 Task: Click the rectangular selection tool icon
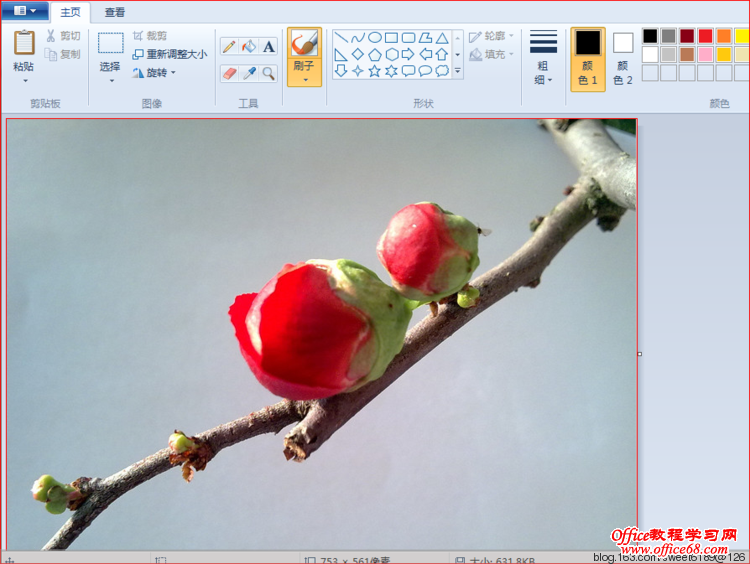[x=110, y=43]
